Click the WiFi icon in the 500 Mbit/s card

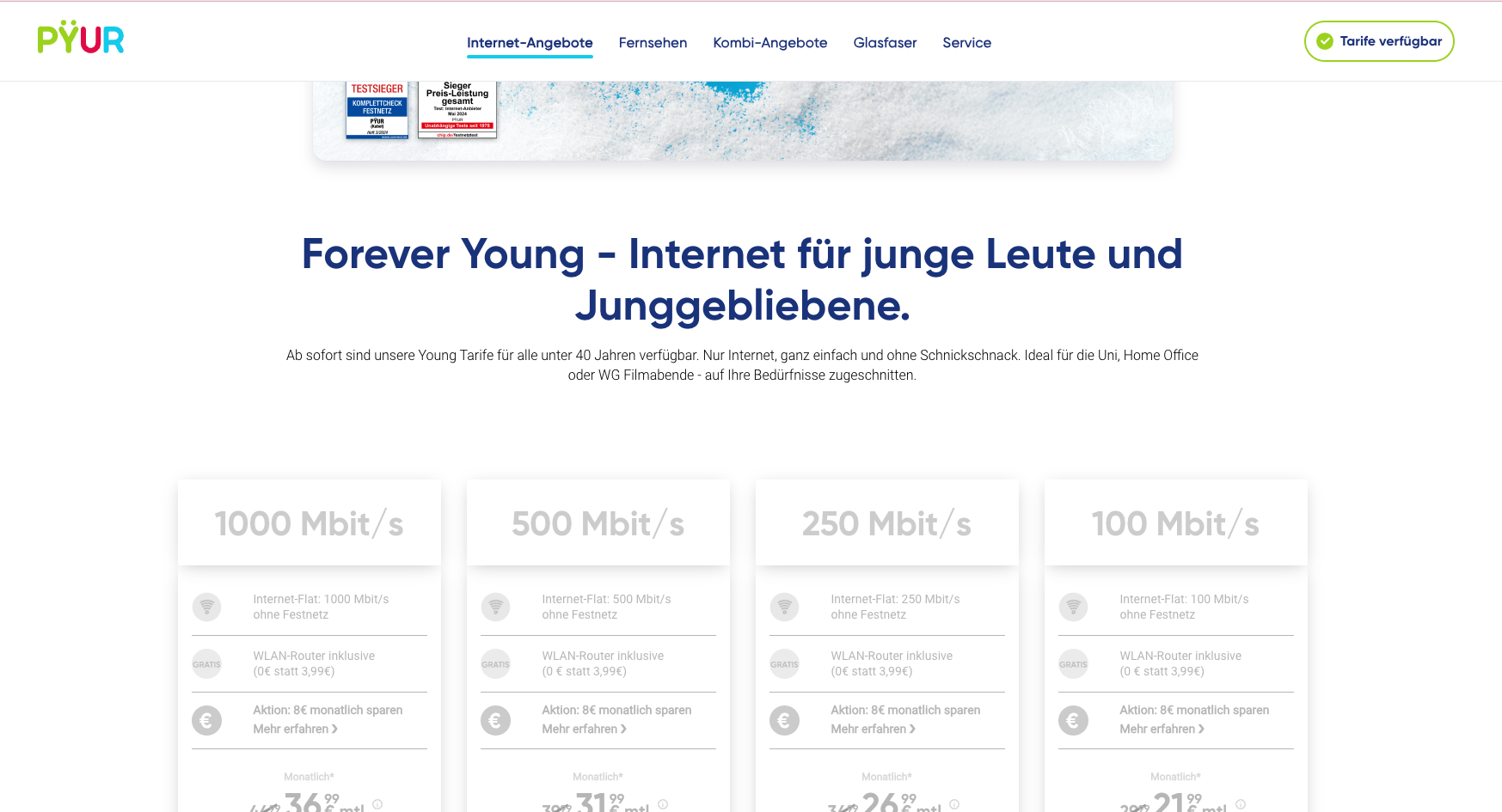point(495,607)
